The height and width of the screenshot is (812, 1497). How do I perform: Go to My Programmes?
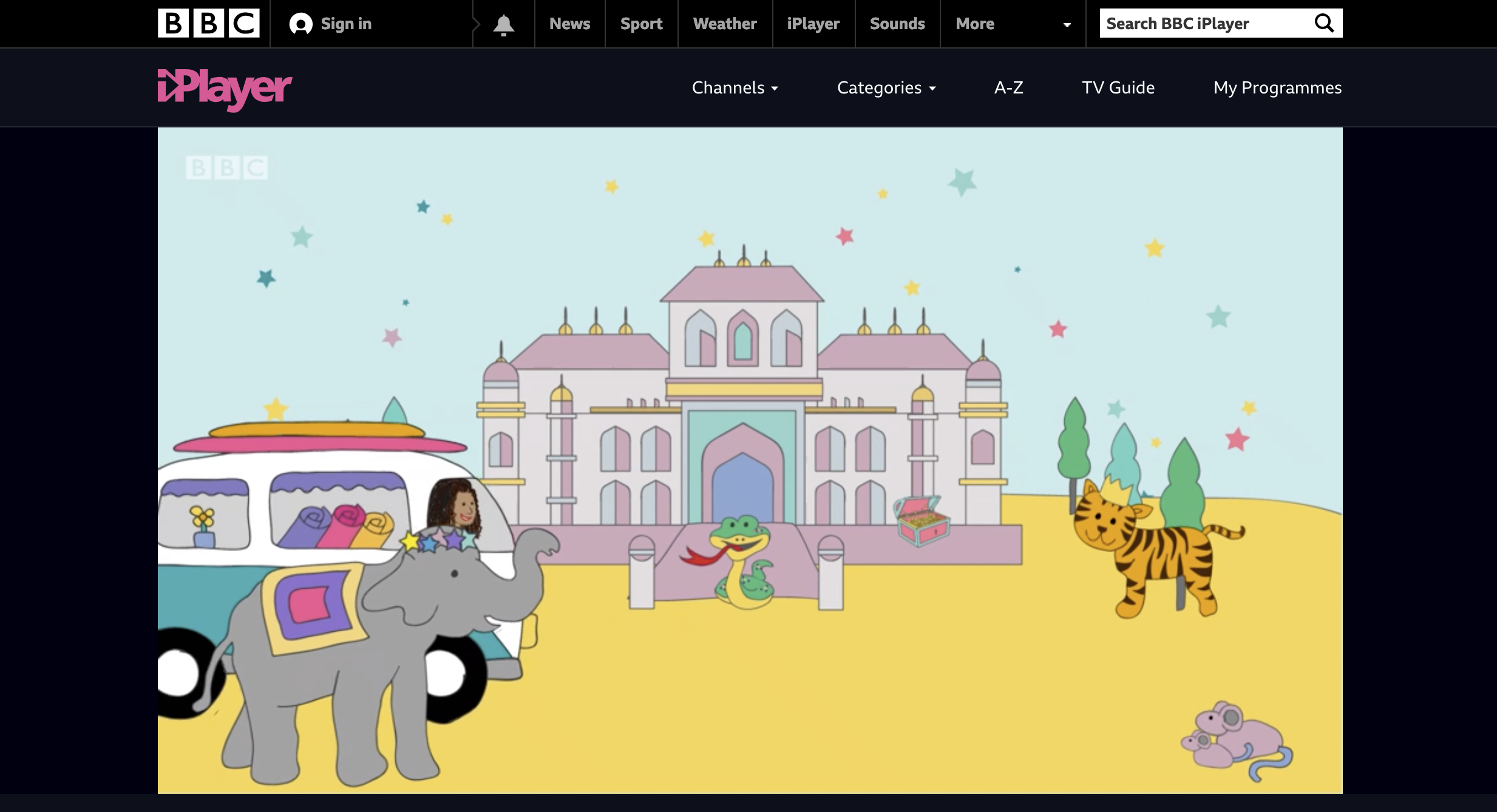coord(1277,88)
